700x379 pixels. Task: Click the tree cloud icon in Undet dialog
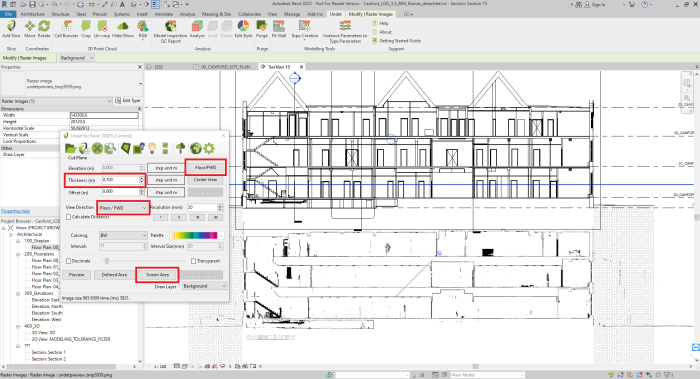(x=180, y=148)
